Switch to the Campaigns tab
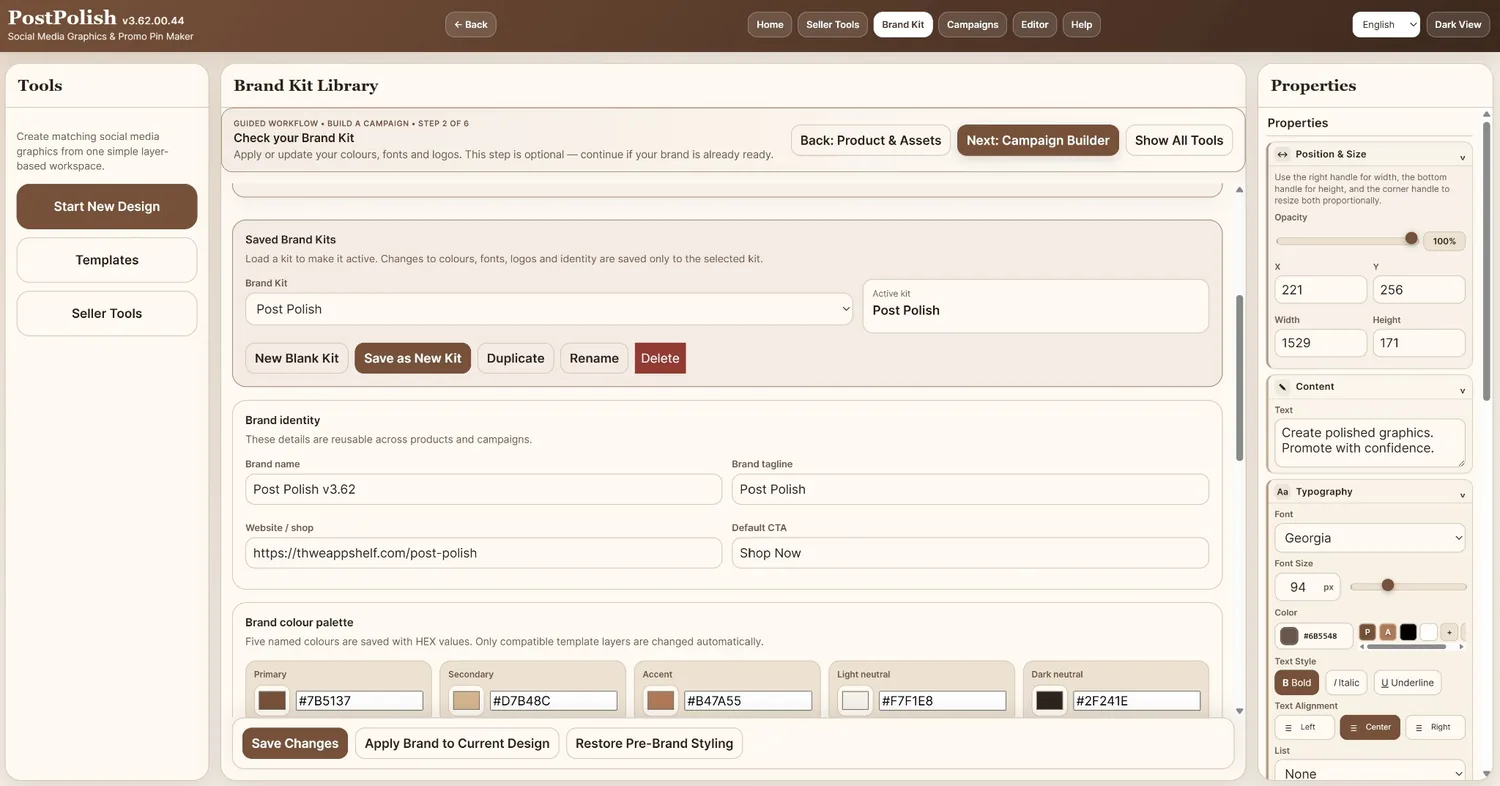 tap(973, 25)
